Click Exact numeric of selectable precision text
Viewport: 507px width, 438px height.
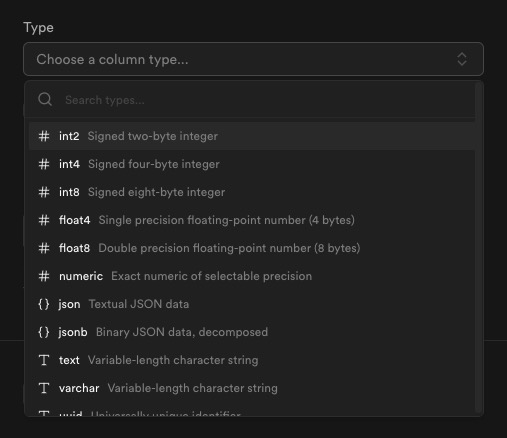(x=212, y=276)
